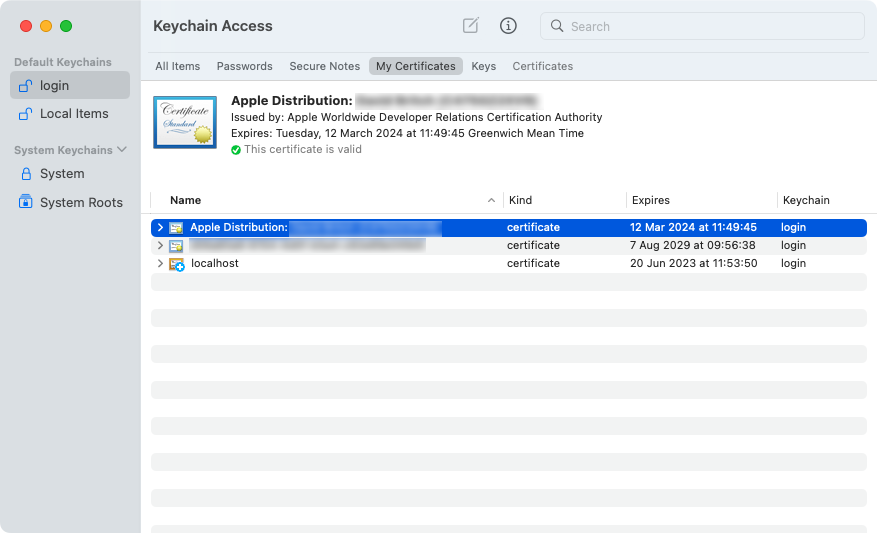
Task: Click the search magnifier icon
Action: point(557,26)
